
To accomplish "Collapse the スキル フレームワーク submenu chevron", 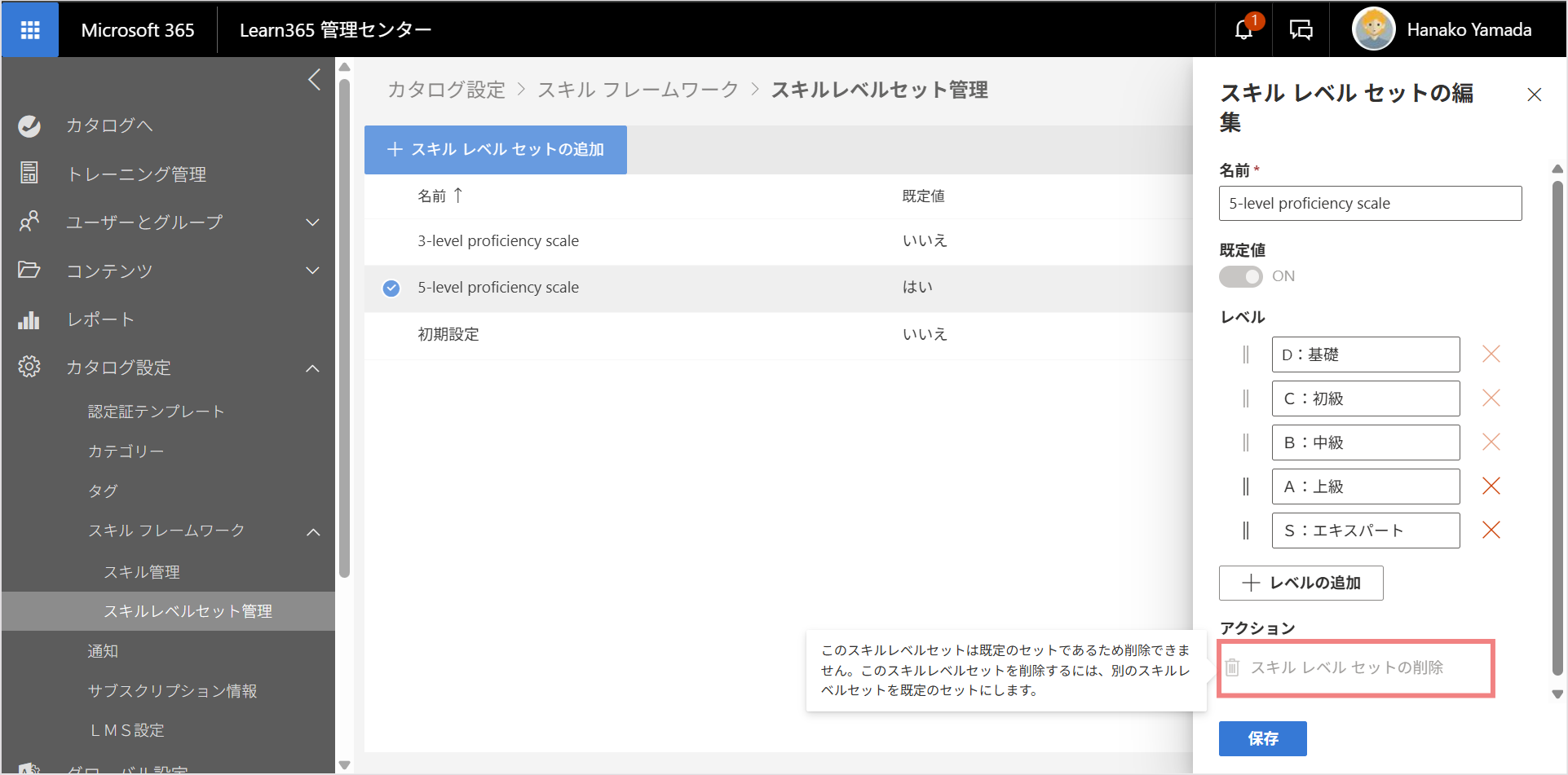I will (313, 532).
